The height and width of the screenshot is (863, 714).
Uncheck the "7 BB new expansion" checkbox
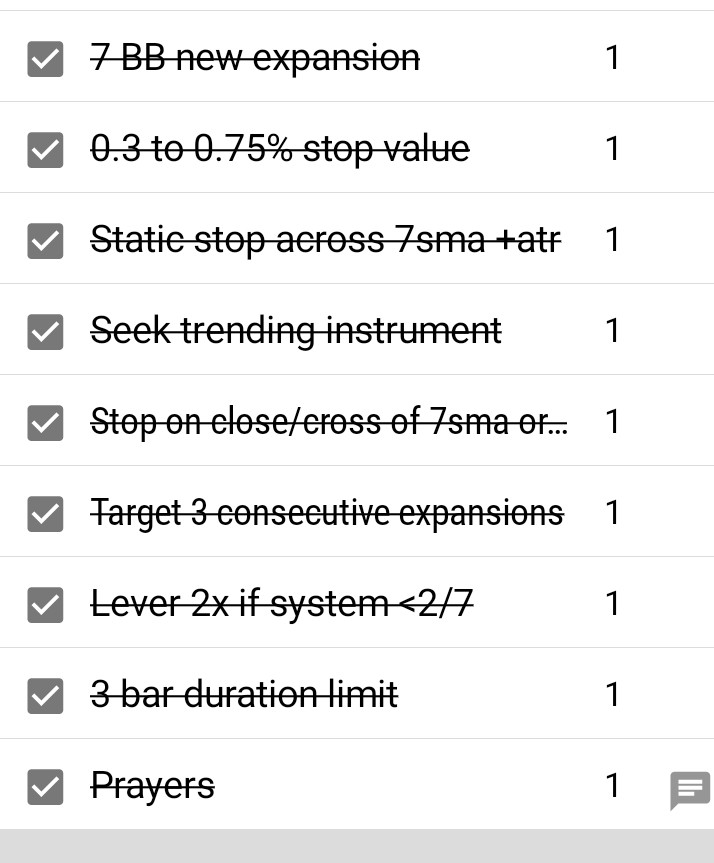click(x=45, y=59)
